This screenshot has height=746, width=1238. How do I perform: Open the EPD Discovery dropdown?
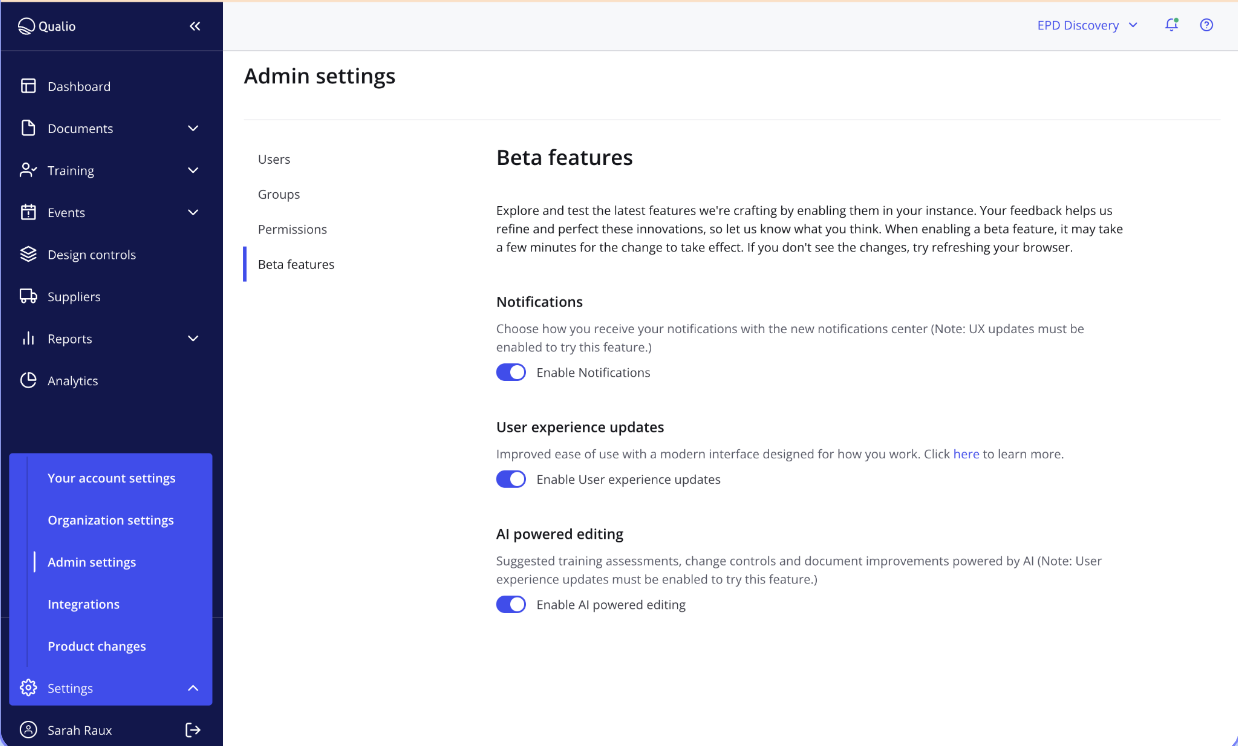1087,25
